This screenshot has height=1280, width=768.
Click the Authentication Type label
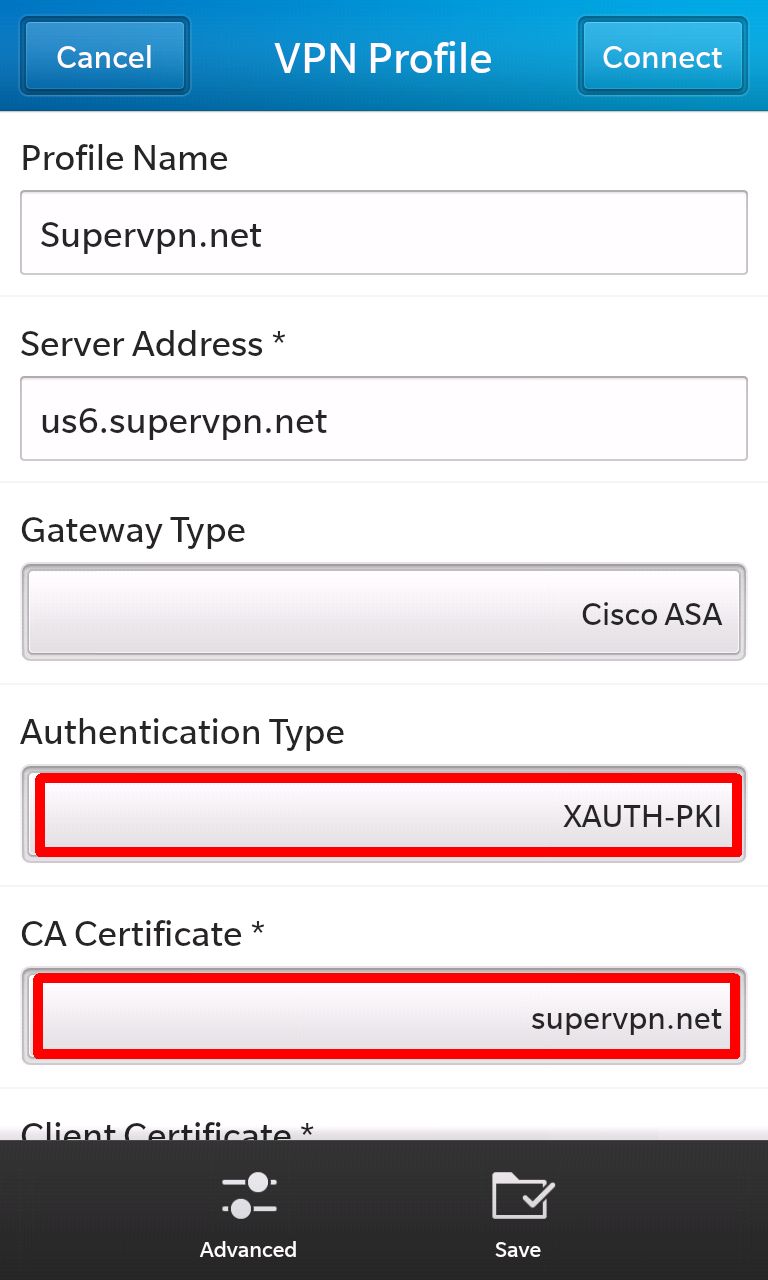tap(183, 733)
